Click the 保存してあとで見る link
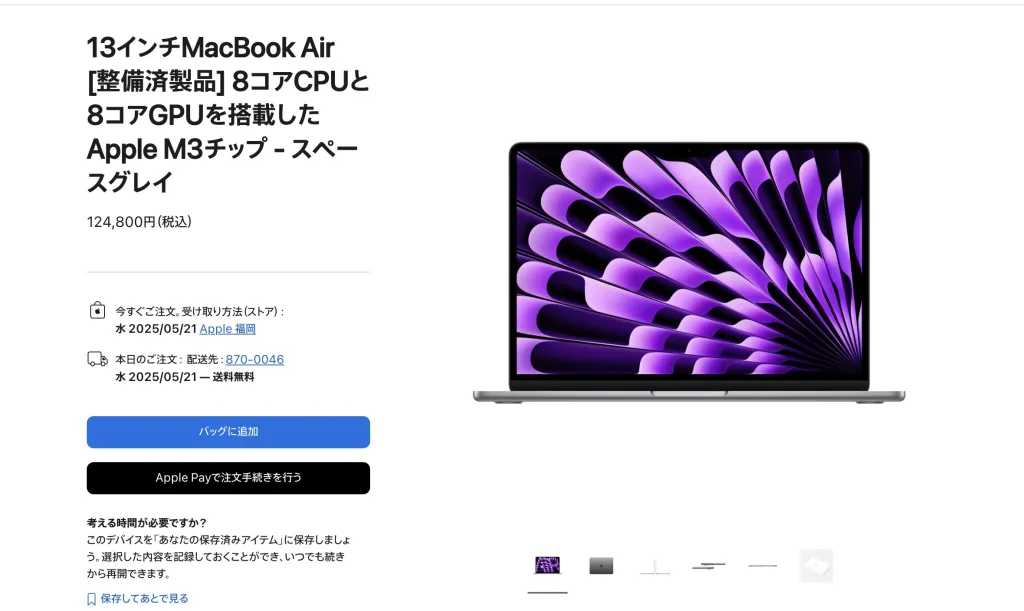Image resolution: width=1024 pixels, height=611 pixels. (x=144, y=599)
